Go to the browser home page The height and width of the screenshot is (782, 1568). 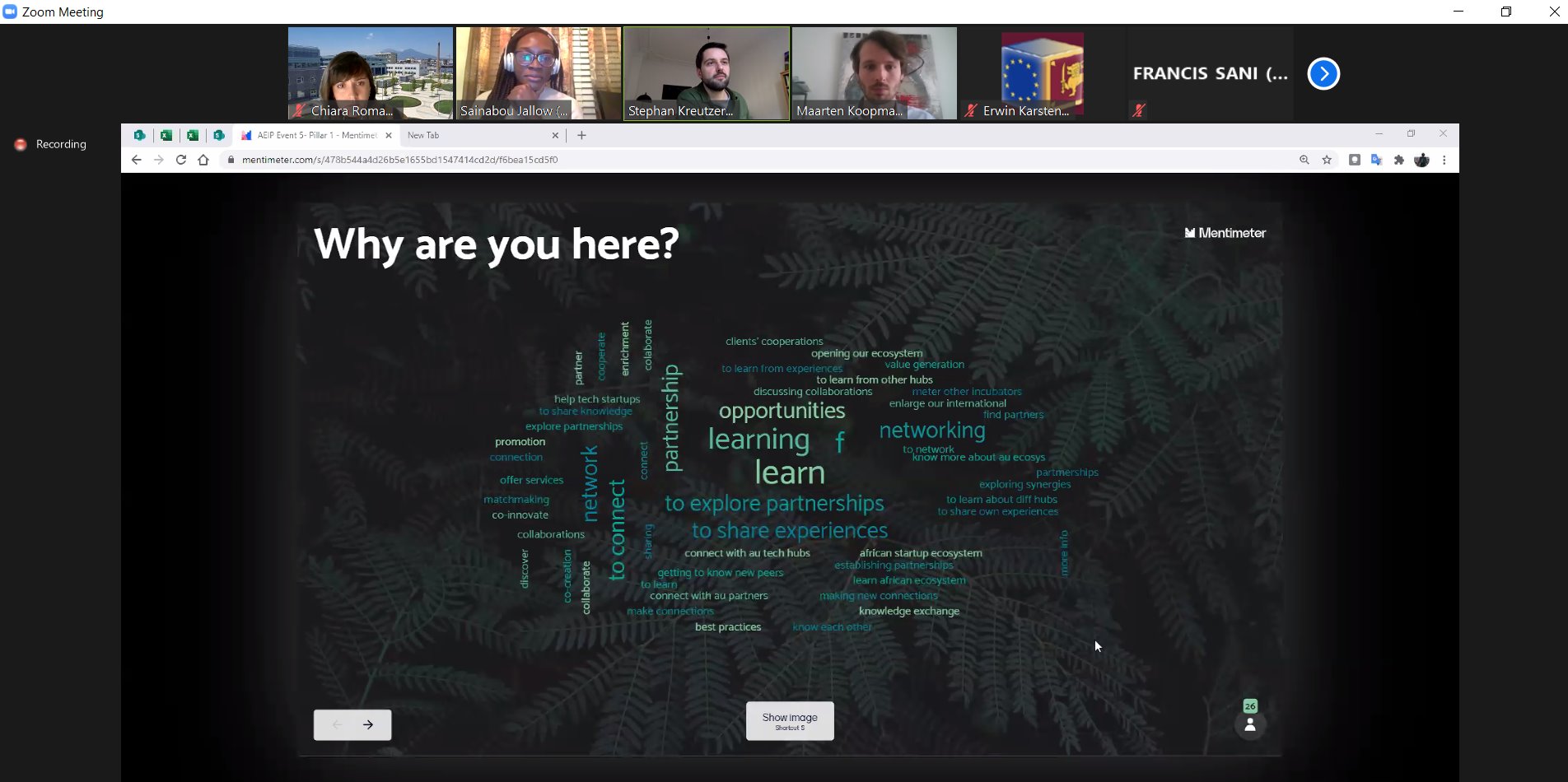pyautogui.click(x=203, y=160)
